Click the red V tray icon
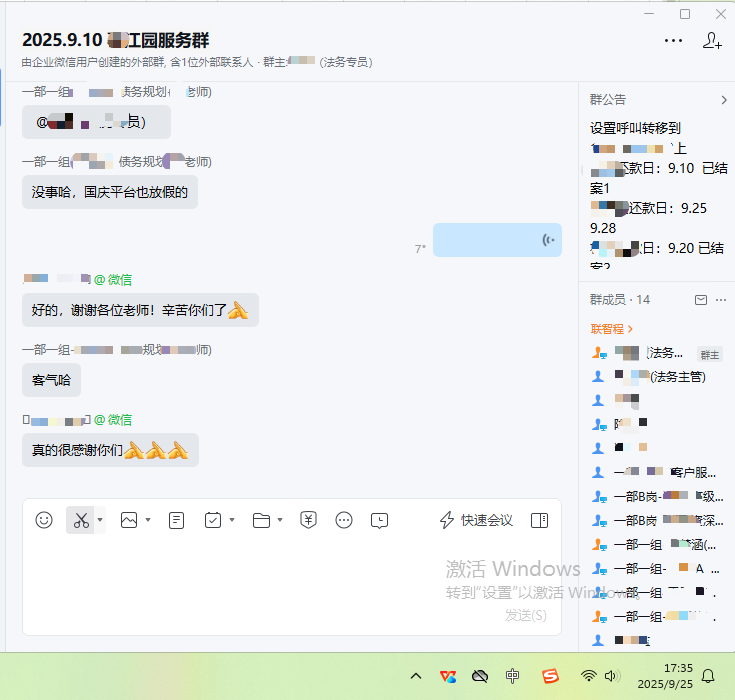Screen dimensions: 735x700 (x=448, y=676)
